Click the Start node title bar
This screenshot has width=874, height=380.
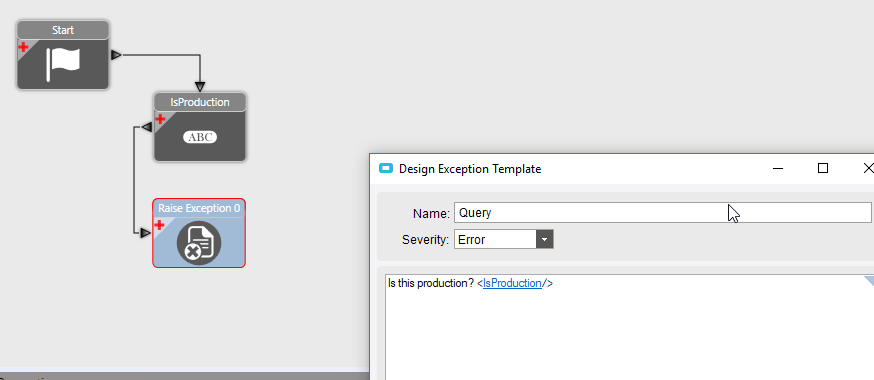tap(63, 30)
